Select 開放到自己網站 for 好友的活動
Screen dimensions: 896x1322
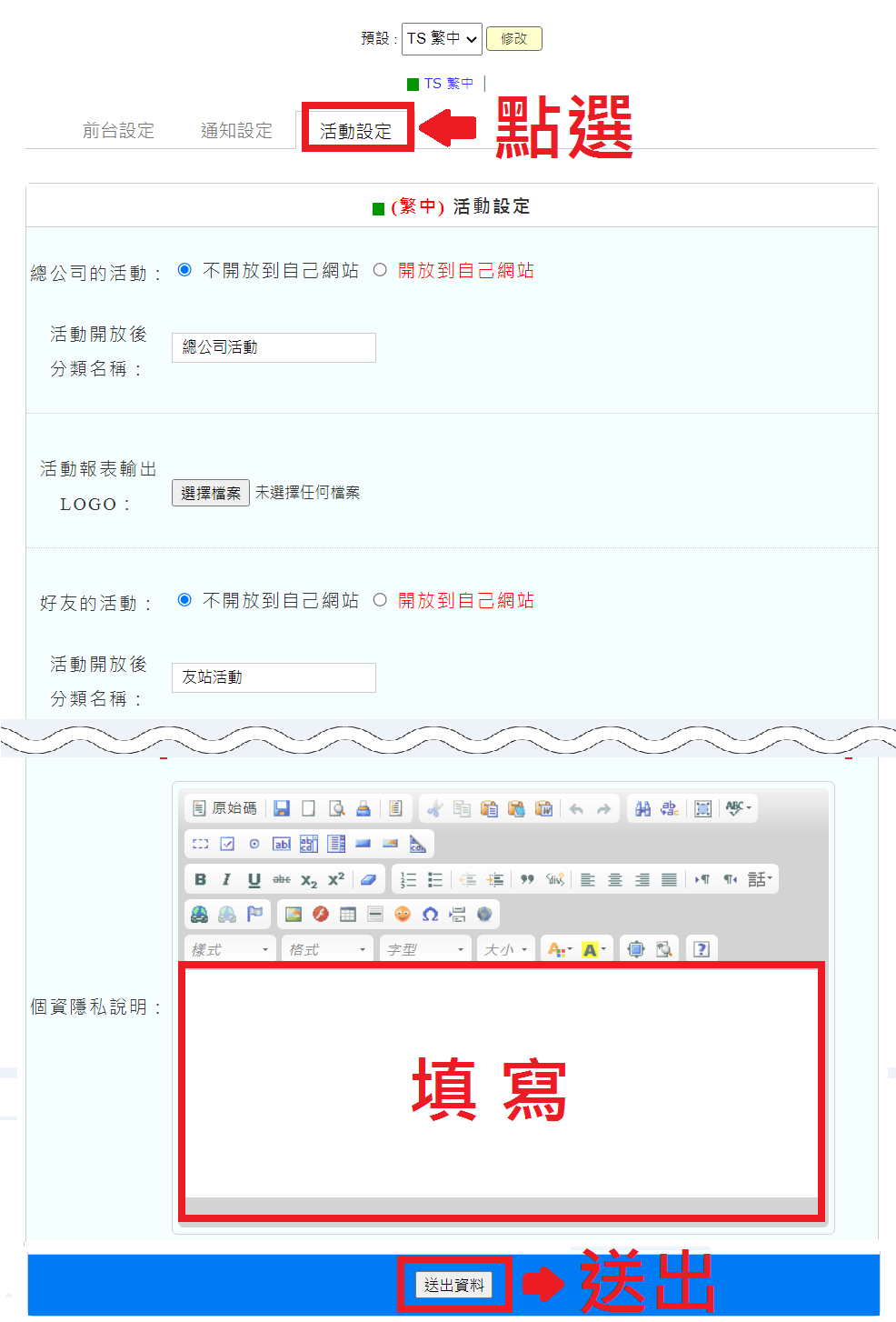tap(380, 600)
